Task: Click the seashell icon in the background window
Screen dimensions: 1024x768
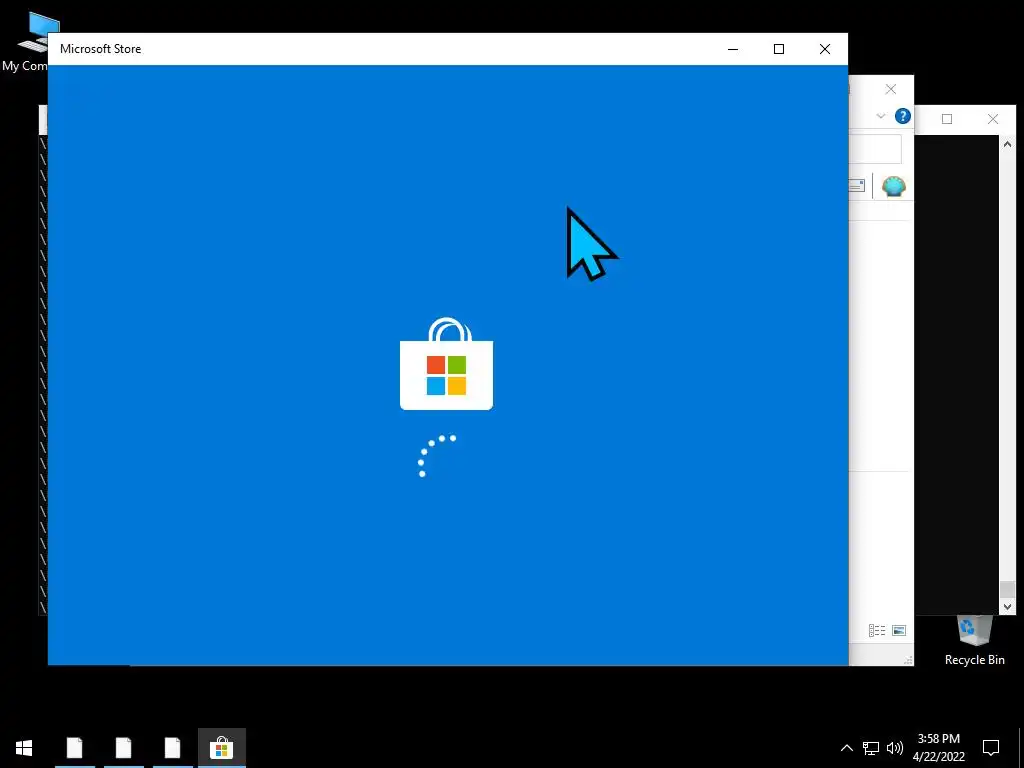Action: 893,186
